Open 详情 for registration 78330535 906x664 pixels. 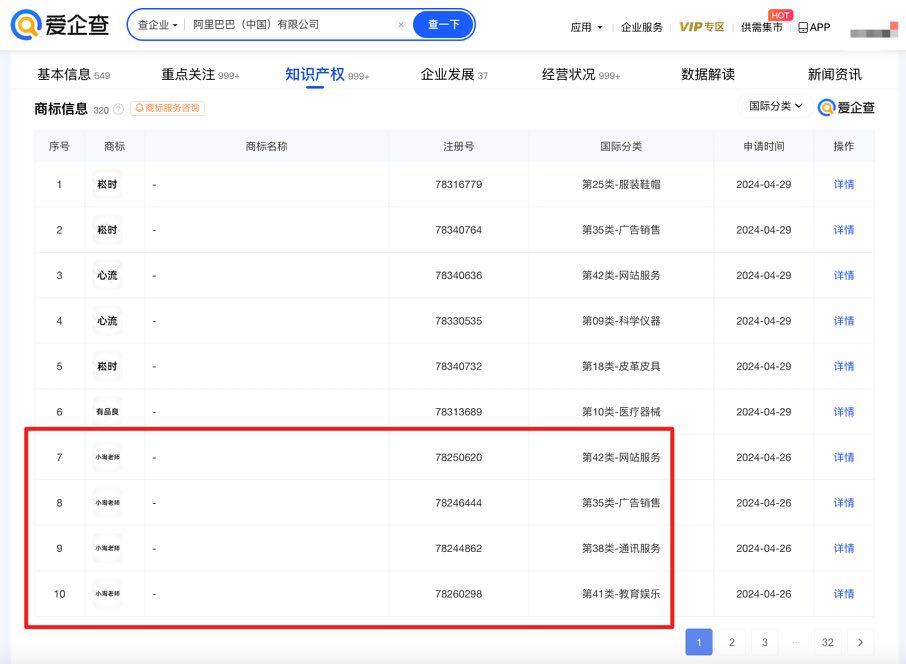coord(844,321)
